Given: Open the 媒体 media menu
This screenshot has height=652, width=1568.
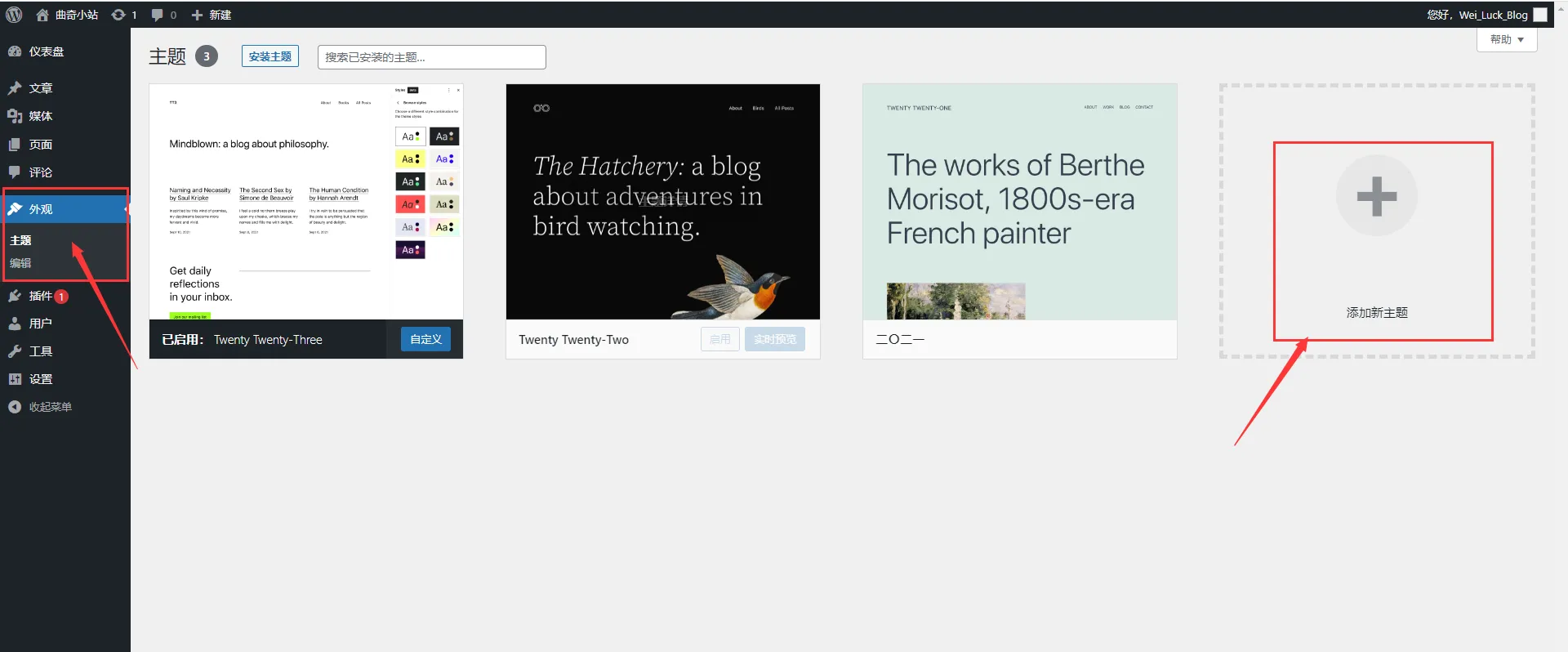Looking at the screenshot, I should [x=40, y=116].
